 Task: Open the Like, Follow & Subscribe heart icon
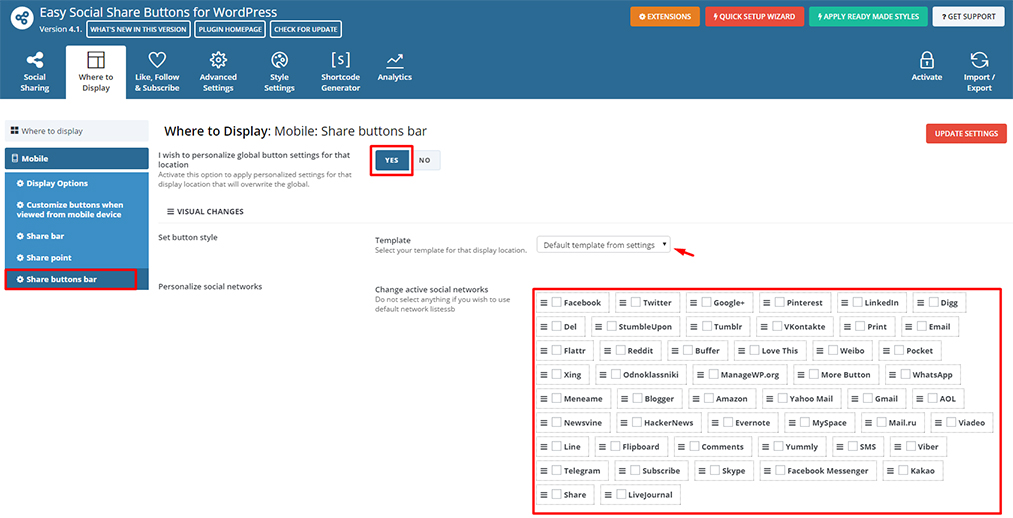157,60
